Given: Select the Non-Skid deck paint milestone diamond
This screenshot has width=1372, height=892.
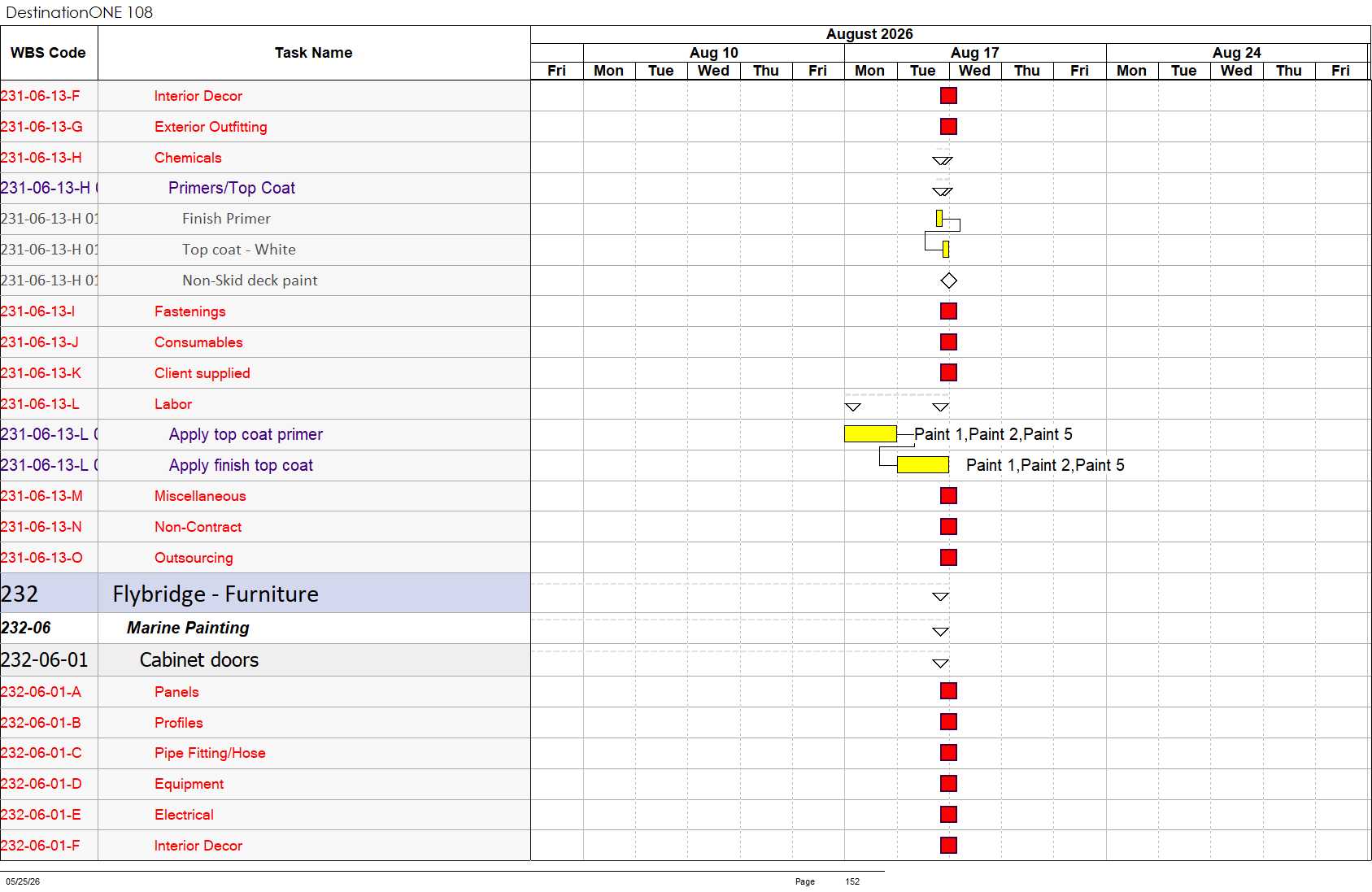Looking at the screenshot, I should click(x=948, y=281).
